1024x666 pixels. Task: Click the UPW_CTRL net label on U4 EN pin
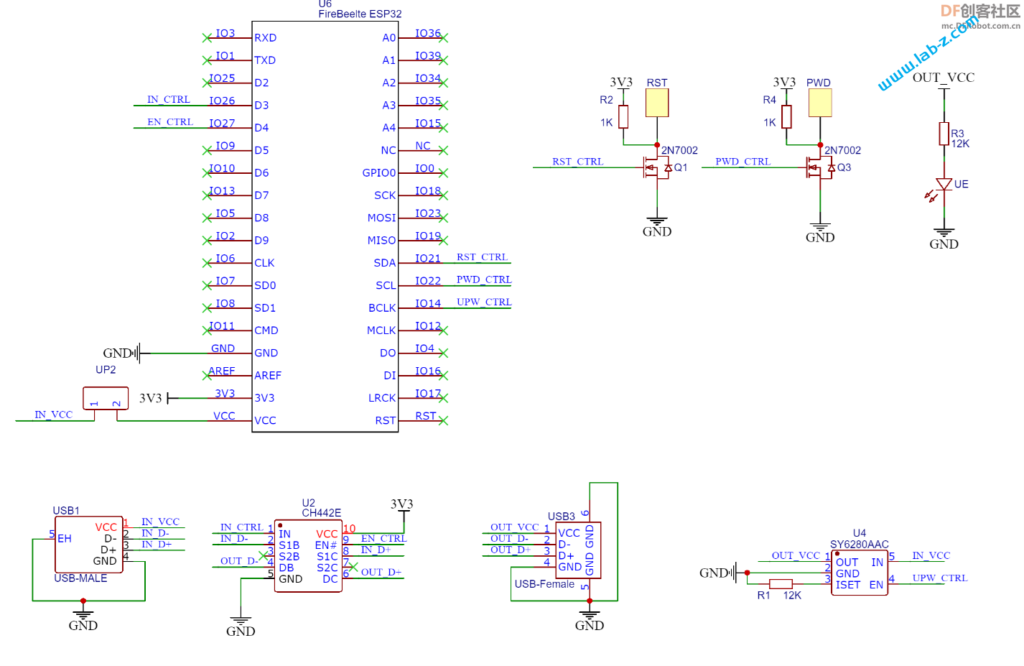pyautogui.click(x=940, y=578)
